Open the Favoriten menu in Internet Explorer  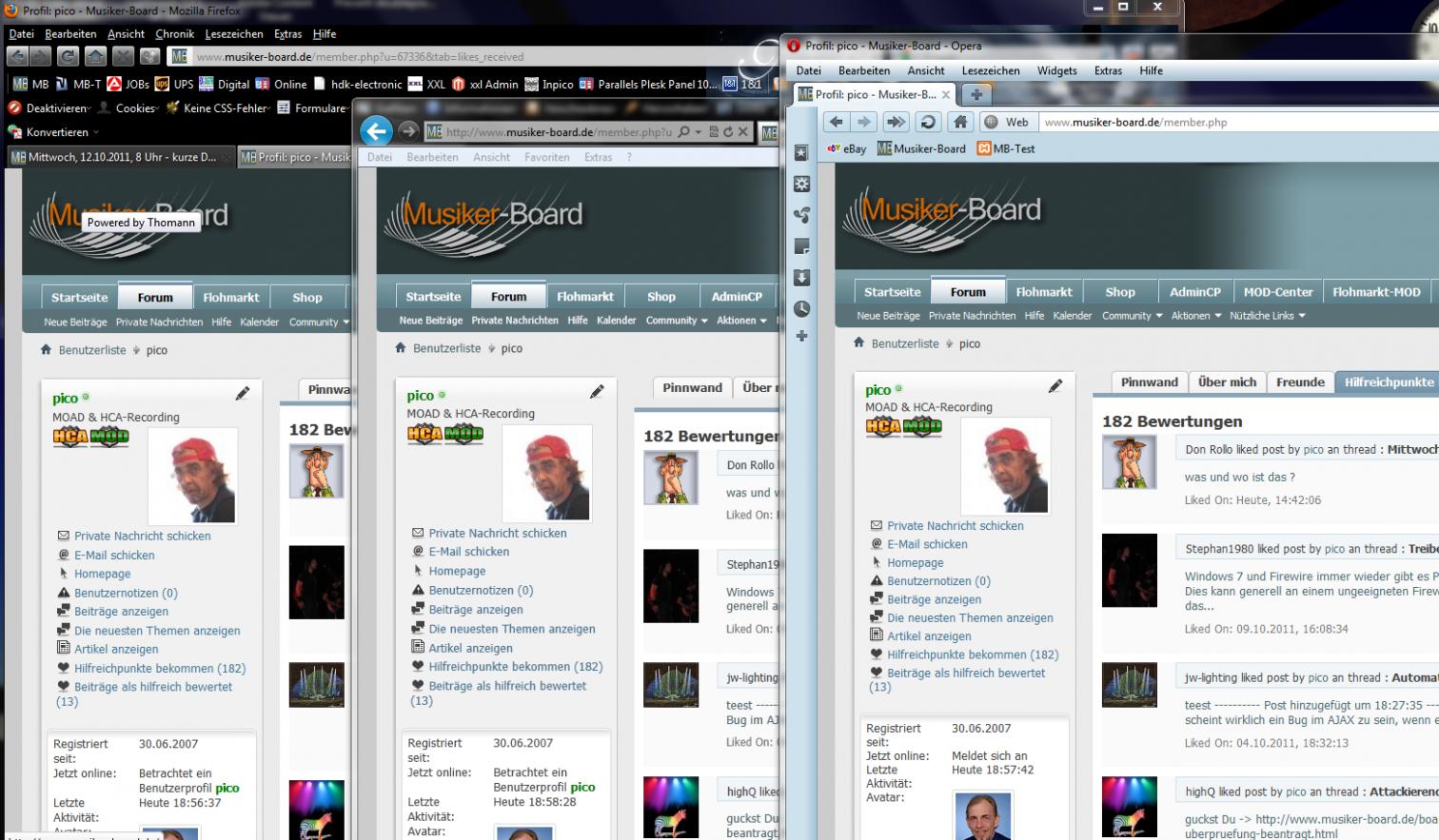pyautogui.click(x=547, y=157)
